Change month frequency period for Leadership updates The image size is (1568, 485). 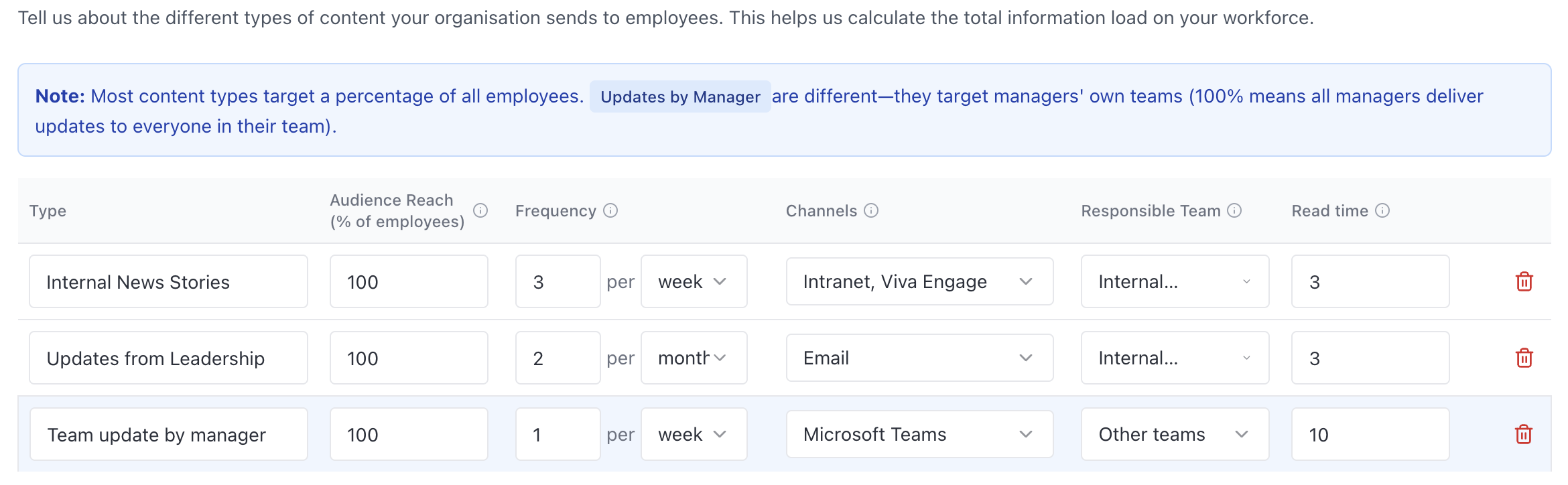pos(694,358)
